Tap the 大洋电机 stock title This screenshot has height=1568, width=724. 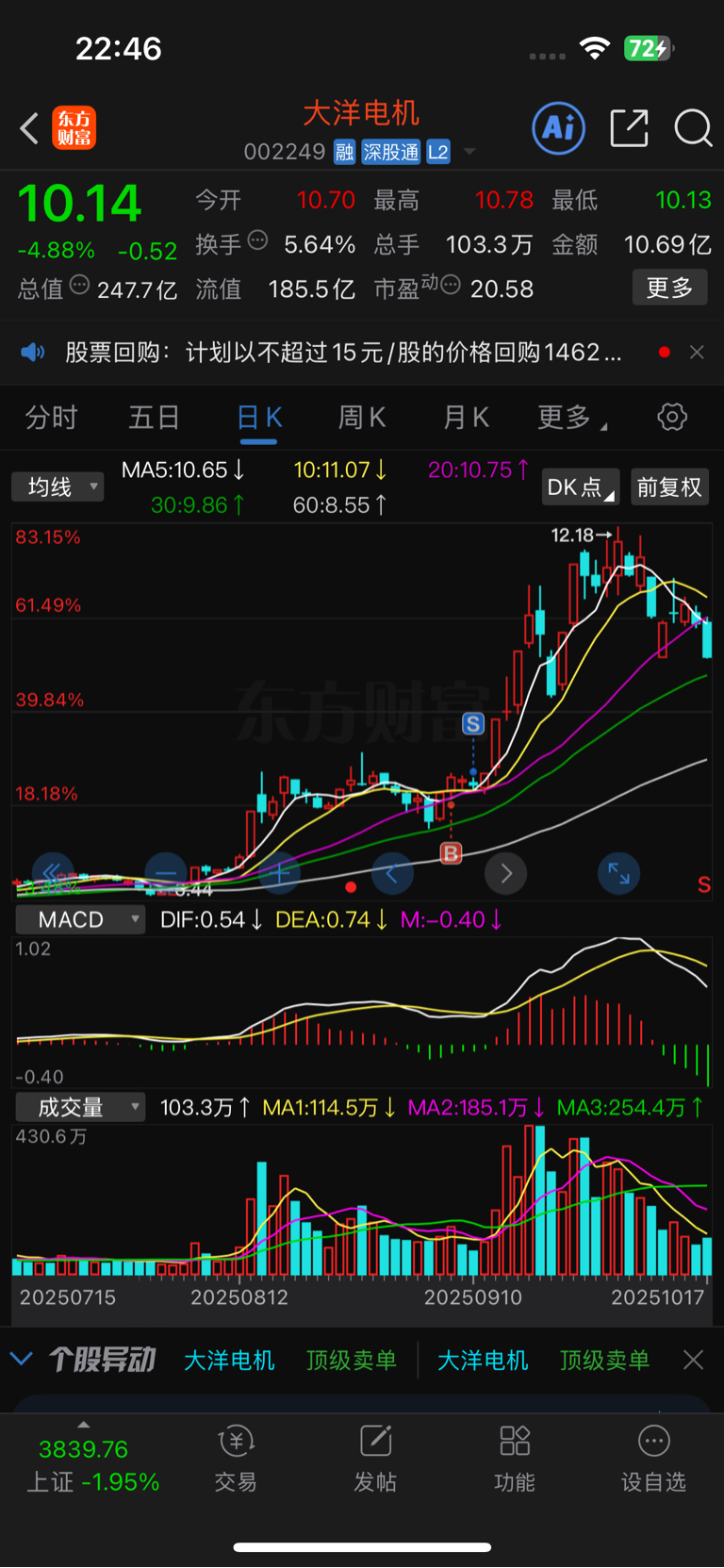click(x=361, y=113)
